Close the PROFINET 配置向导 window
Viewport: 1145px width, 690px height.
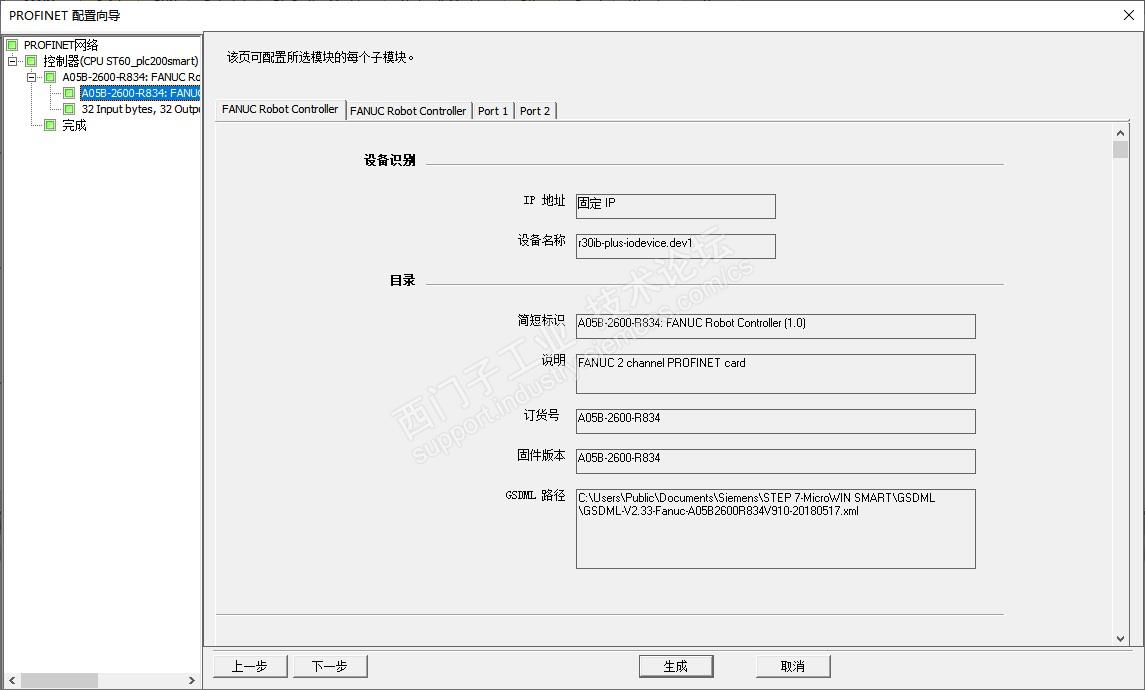1128,15
